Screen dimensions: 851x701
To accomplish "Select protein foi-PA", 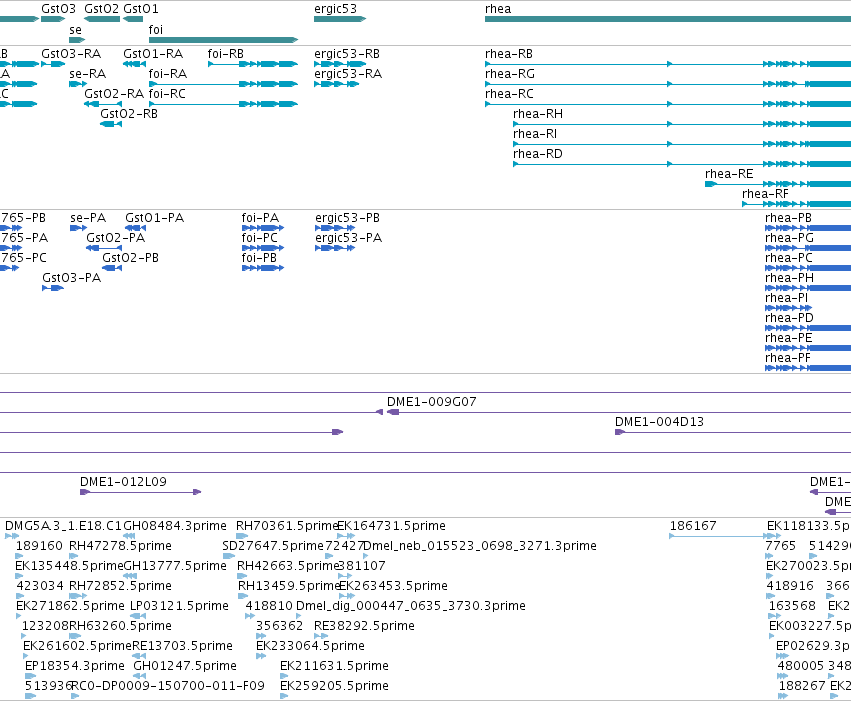I will click(x=261, y=218).
